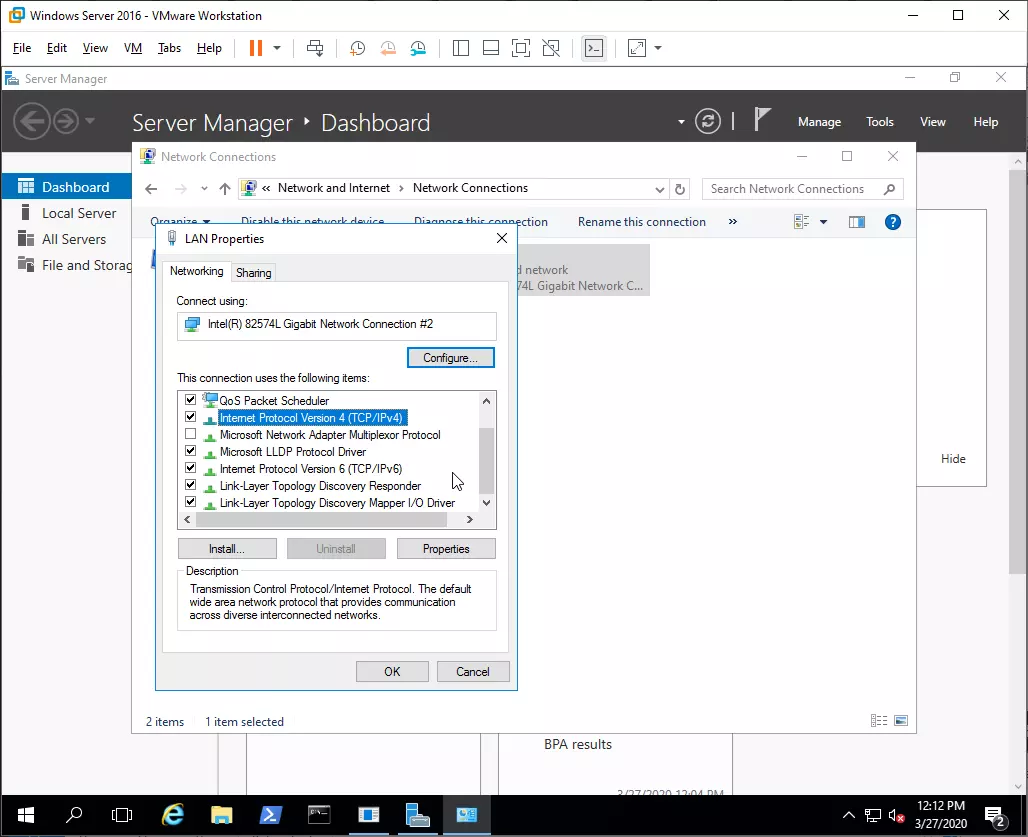Uncheck Internet Protocol Version 6 (TCP/IPv6)
1028x837 pixels.
[x=190, y=468]
